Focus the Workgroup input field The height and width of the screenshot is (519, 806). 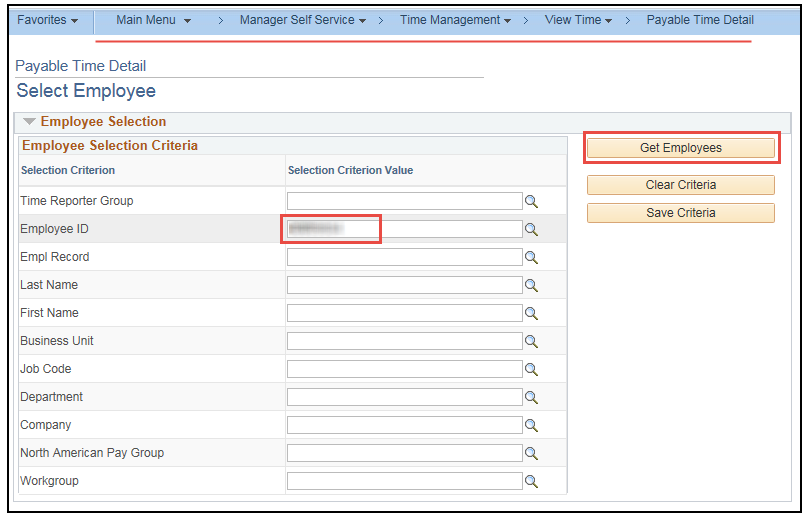click(405, 481)
